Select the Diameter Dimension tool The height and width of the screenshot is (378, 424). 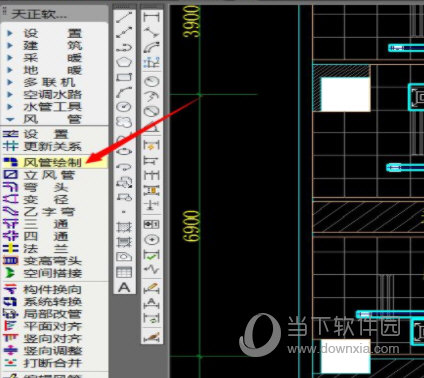[x=152, y=111]
